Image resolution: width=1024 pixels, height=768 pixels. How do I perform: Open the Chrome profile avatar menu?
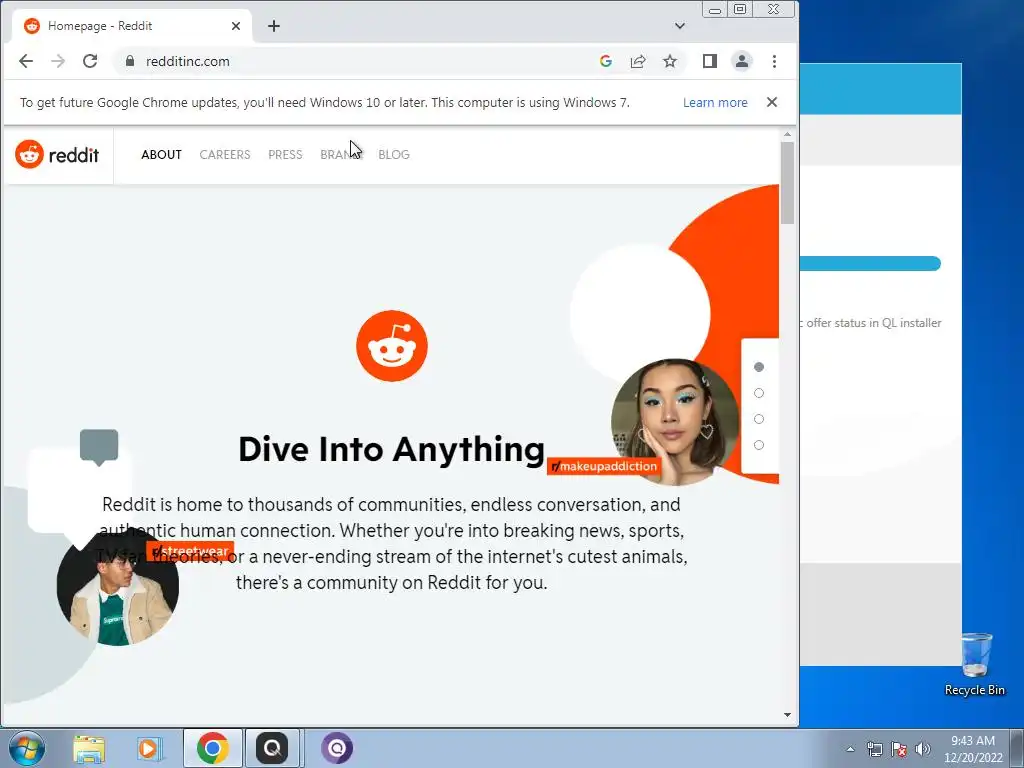[742, 61]
